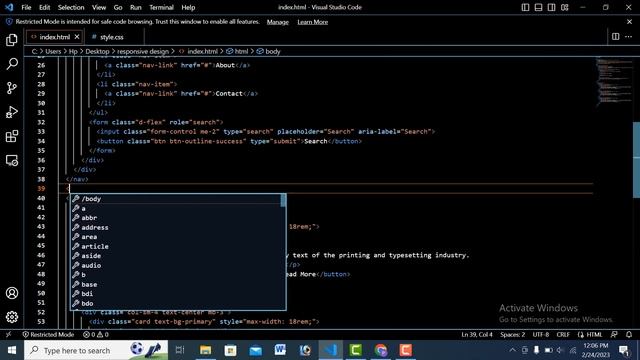The height and width of the screenshot is (360, 640).
Task: Click the remote window icon in status bar
Action: pos(9,334)
